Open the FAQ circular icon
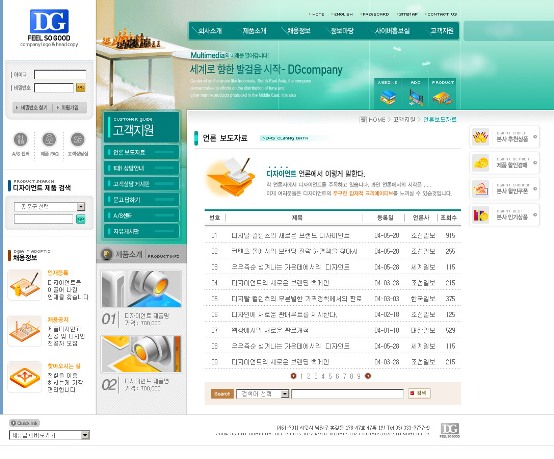Image resolution: width=554 pixels, height=459 pixels. (x=49, y=139)
